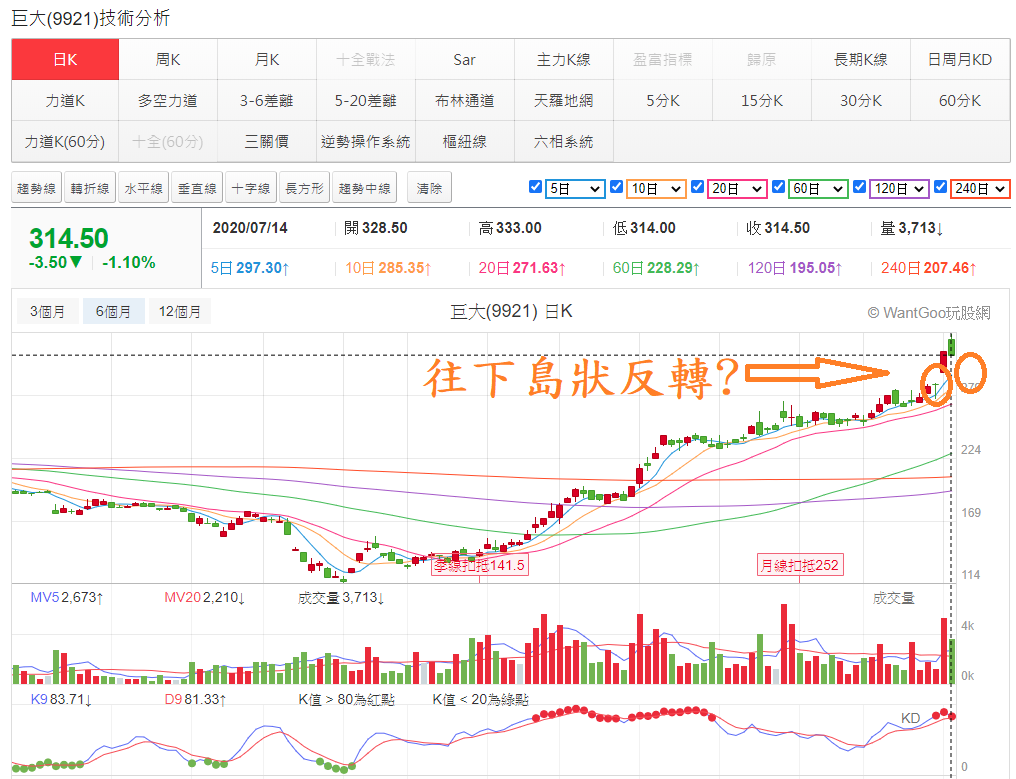
Task: Open the 布林通道 tab
Action: [x=465, y=100]
